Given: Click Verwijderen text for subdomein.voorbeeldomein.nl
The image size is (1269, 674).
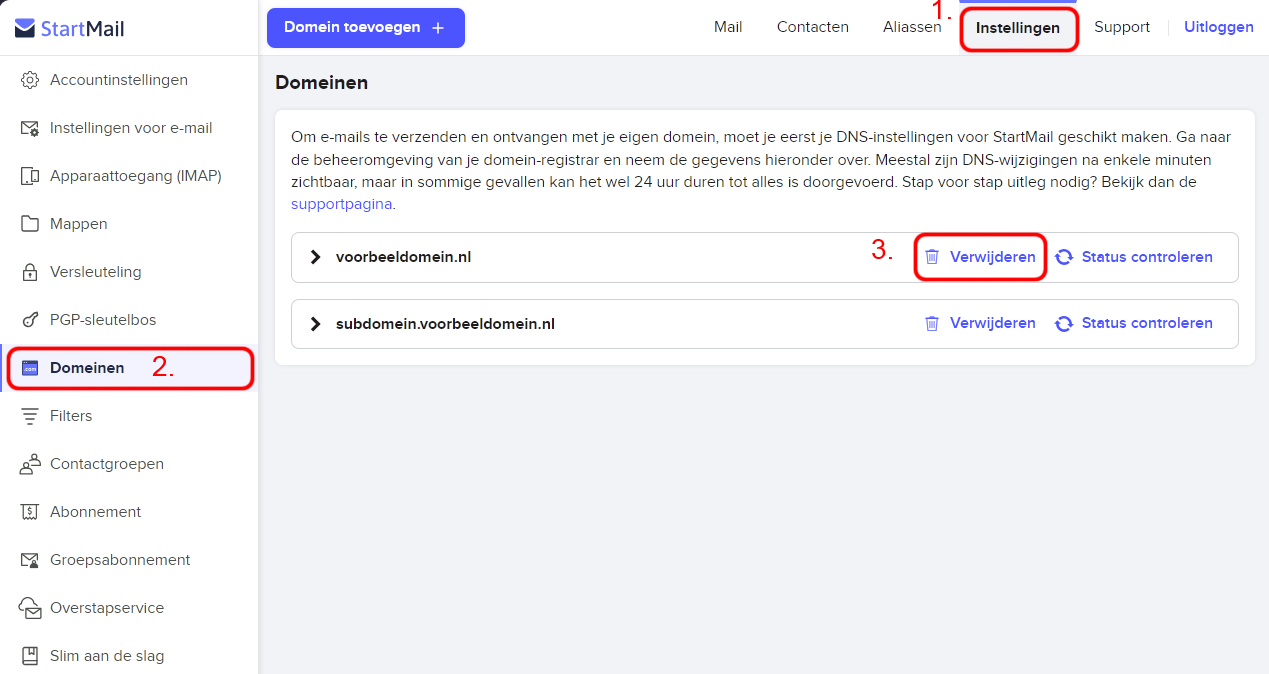Looking at the screenshot, I should (x=993, y=323).
